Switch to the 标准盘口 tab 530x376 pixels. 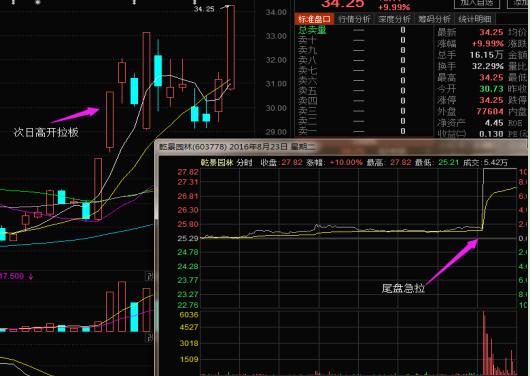click(x=314, y=19)
